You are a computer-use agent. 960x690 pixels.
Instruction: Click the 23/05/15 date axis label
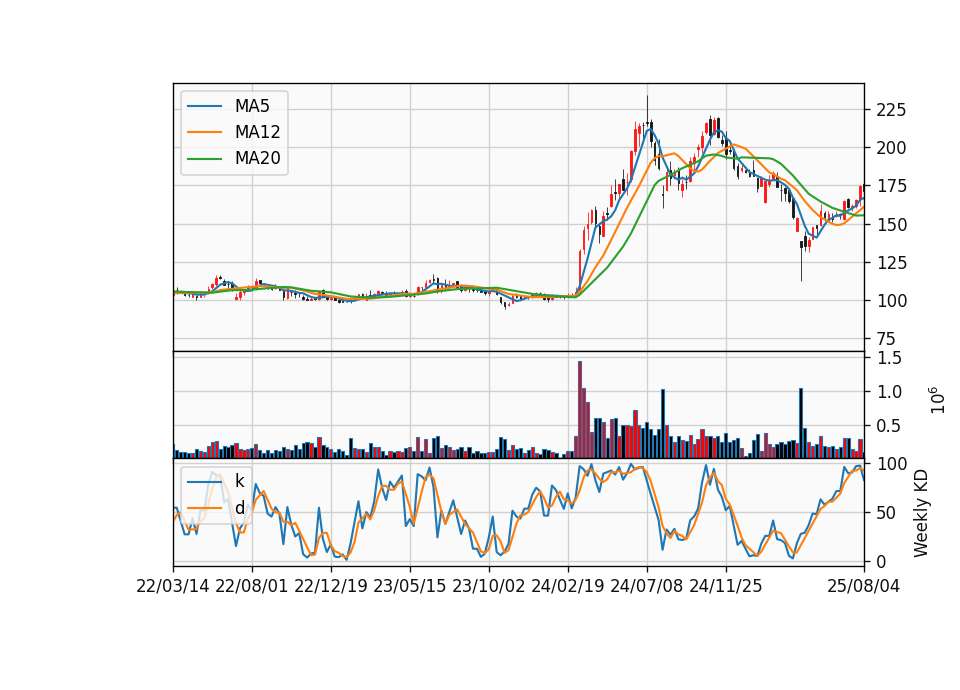[410, 586]
